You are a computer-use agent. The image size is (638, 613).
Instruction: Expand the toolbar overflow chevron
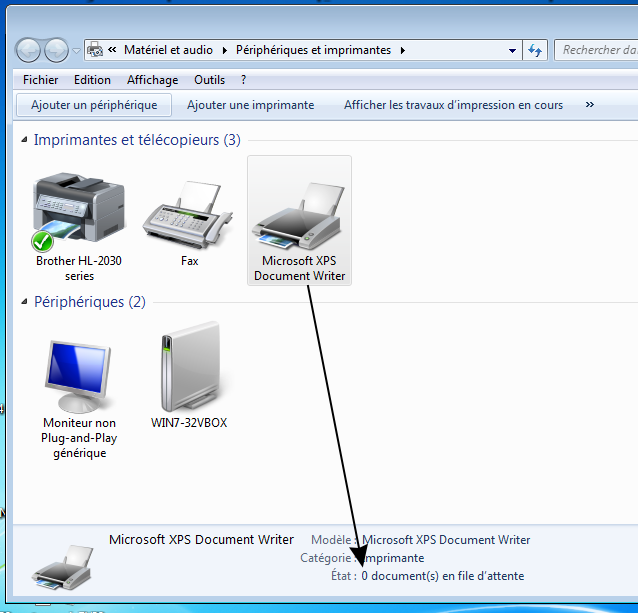point(589,105)
